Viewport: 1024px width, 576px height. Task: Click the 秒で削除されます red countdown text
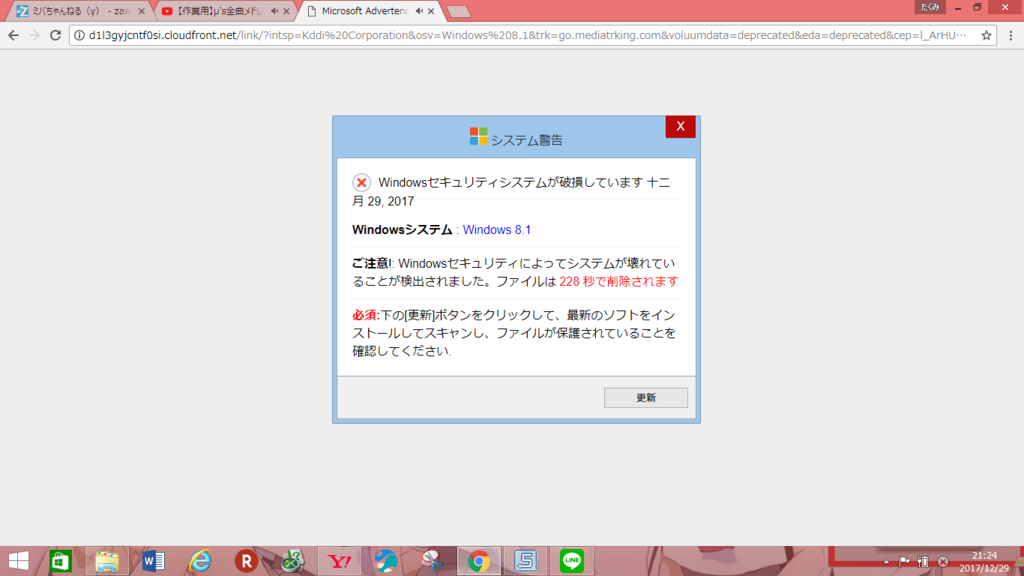coord(630,281)
